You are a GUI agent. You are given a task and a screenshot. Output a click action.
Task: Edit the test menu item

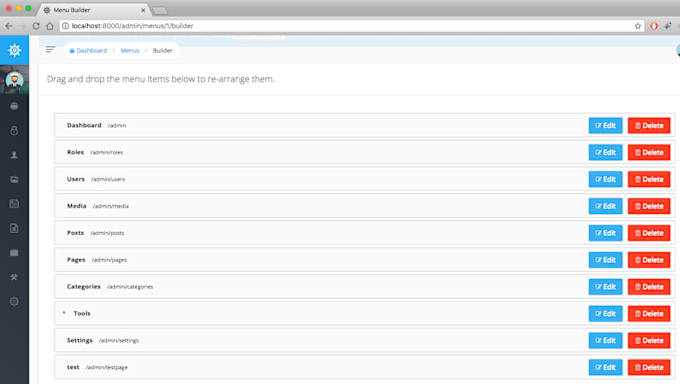(x=605, y=368)
